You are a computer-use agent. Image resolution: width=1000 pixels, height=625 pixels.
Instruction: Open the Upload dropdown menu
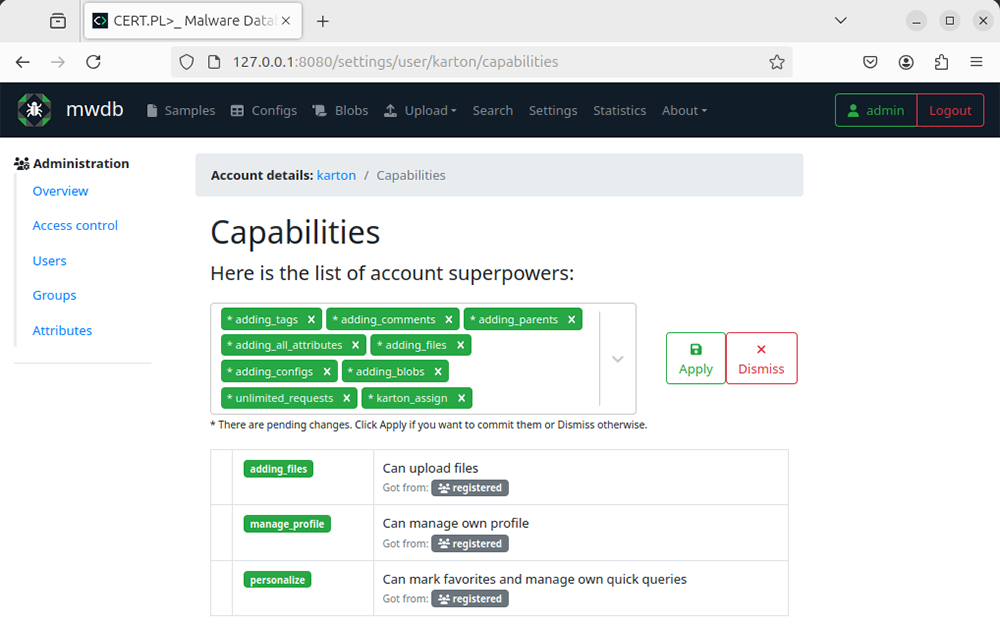point(420,111)
